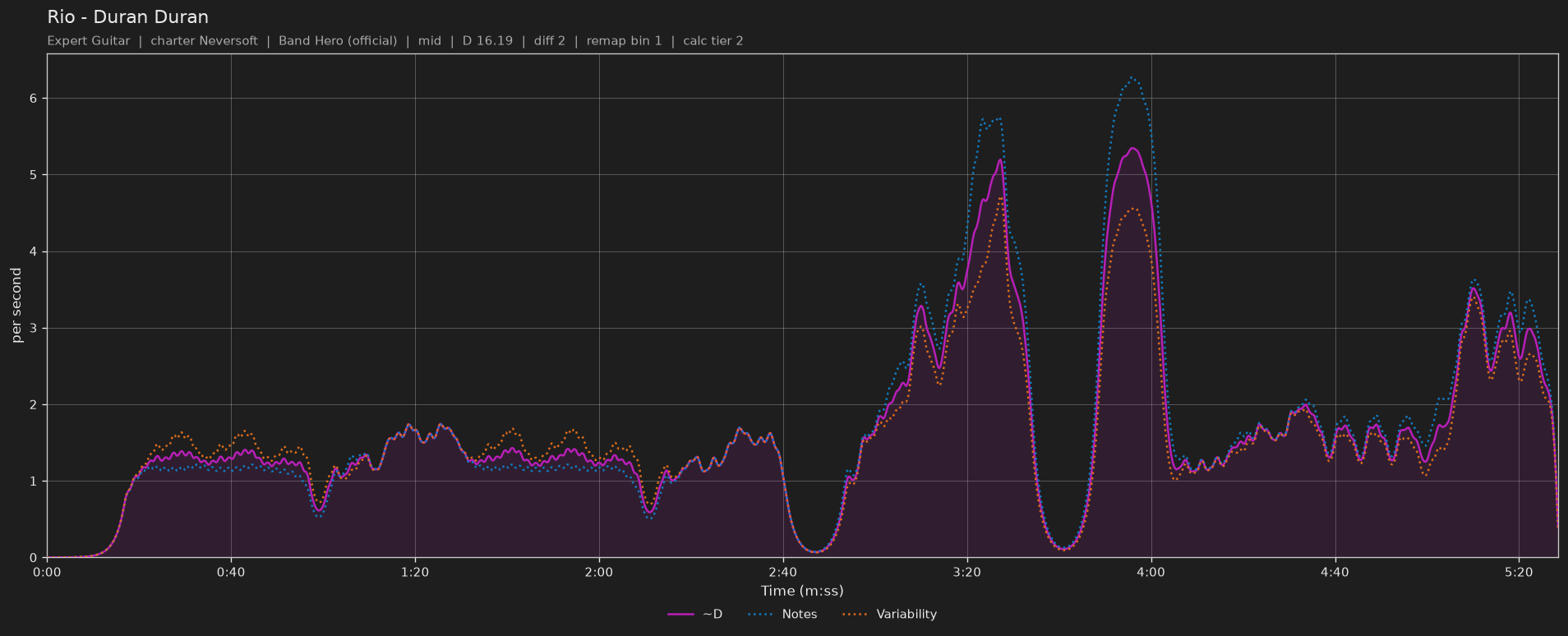1568x636 pixels.
Task: Click the Notes curve peak near 4:00
Action: click(1132, 78)
